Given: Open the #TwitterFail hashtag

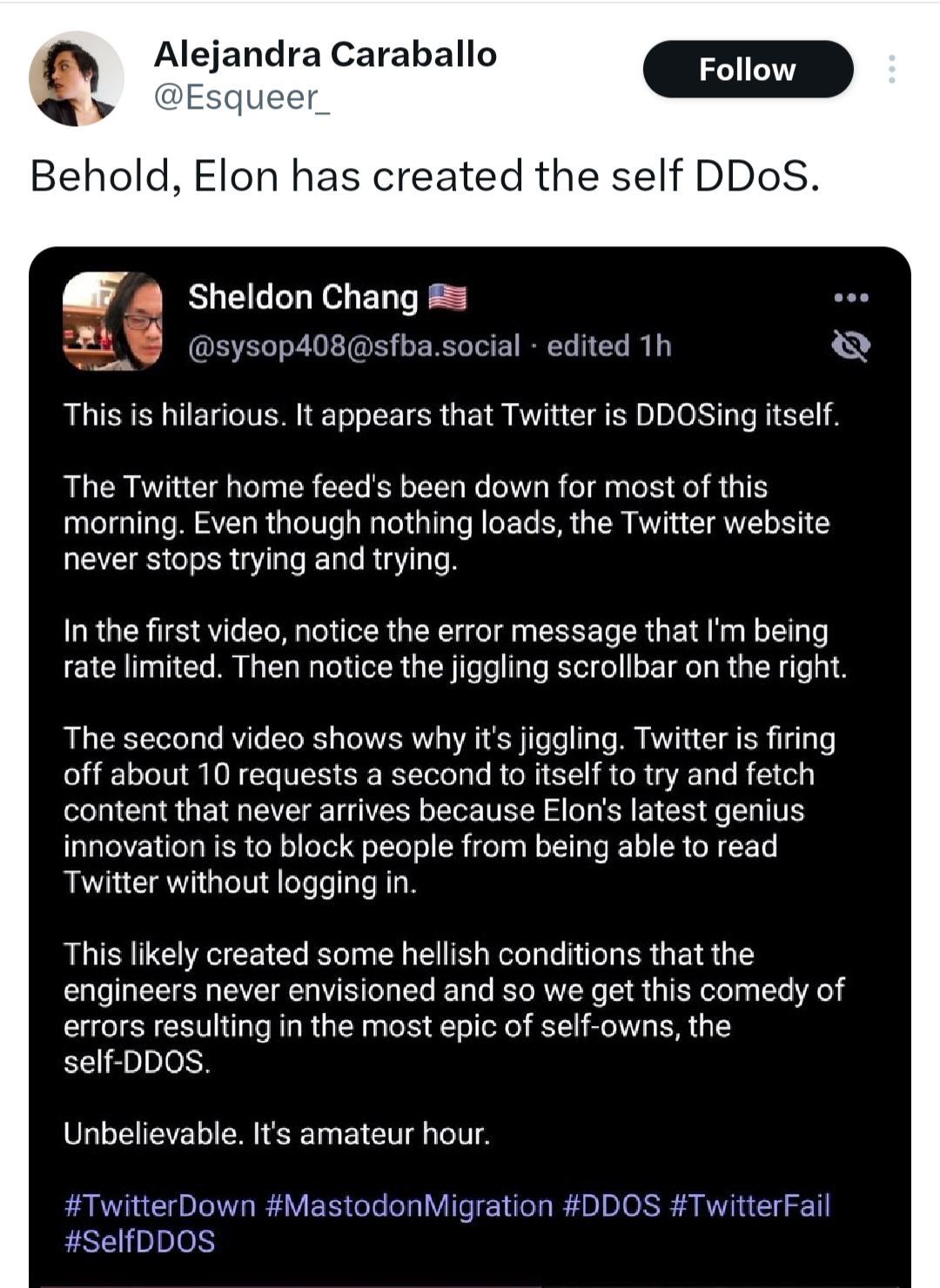Looking at the screenshot, I should click(750, 1205).
